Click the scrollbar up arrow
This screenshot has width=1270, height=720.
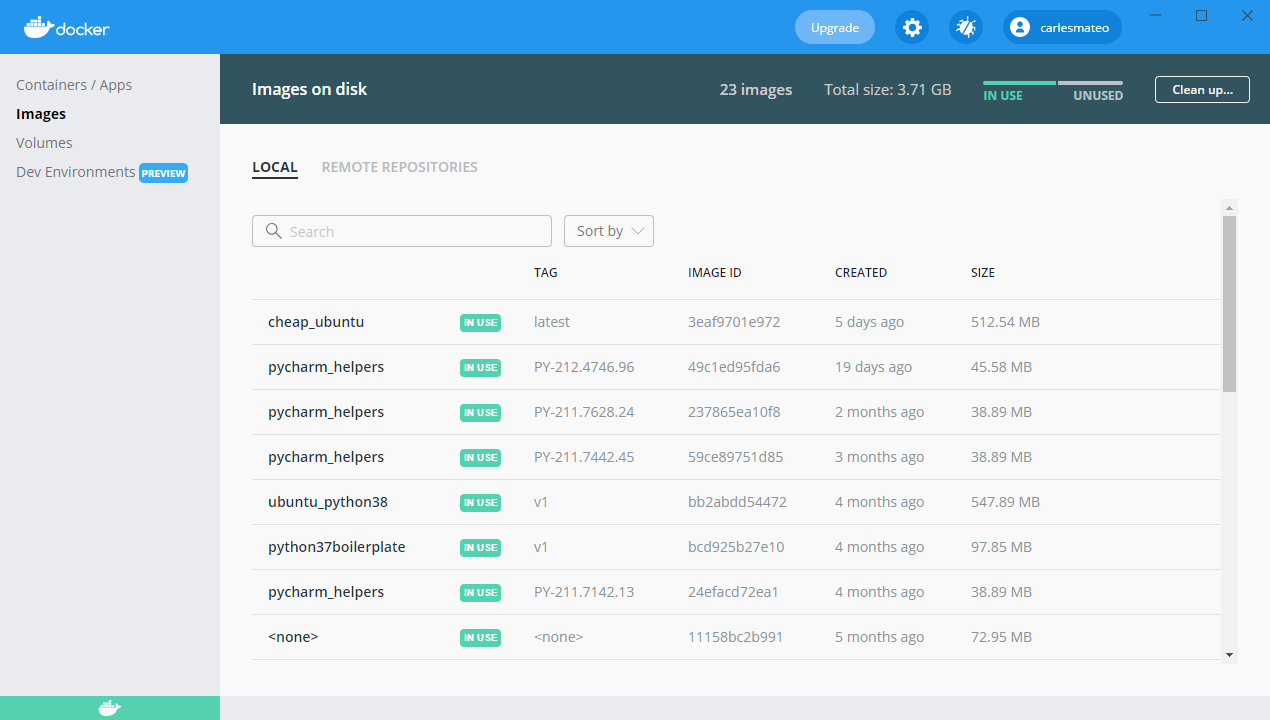tap(1230, 207)
